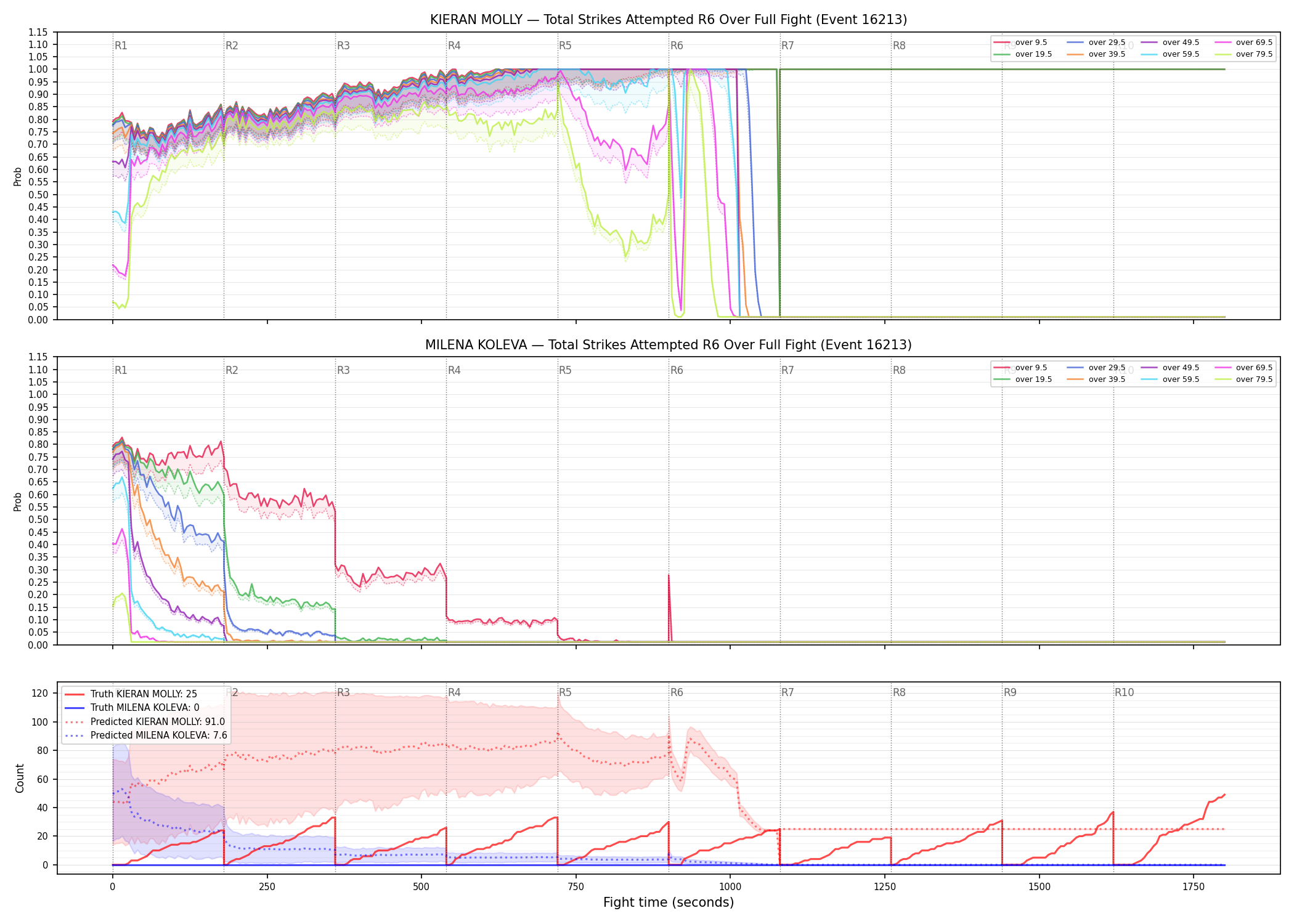Screen dimensions: 1294x924
Task: Click the 120 tick on the Count axis
Action: pos(40,694)
